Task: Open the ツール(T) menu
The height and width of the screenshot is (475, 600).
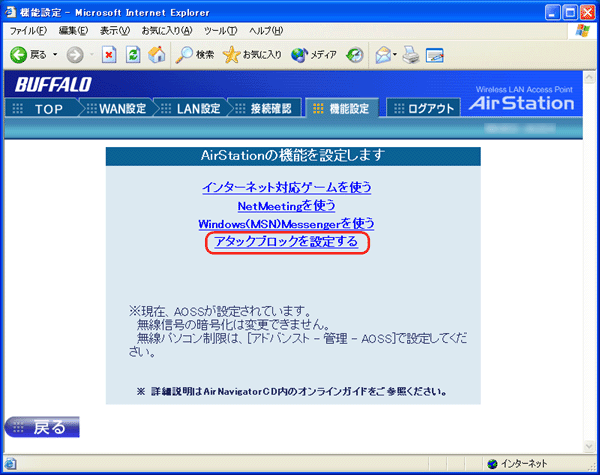Action: [220, 31]
